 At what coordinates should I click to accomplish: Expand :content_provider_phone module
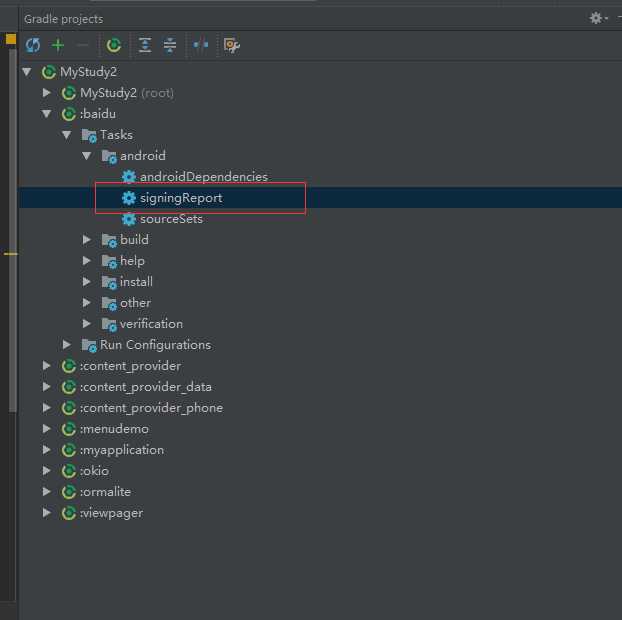[x=47, y=408]
